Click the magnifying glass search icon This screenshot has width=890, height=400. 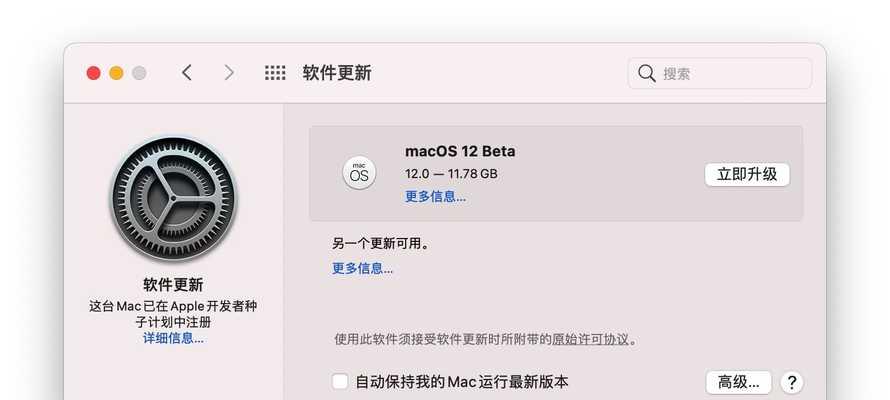pyautogui.click(x=646, y=73)
